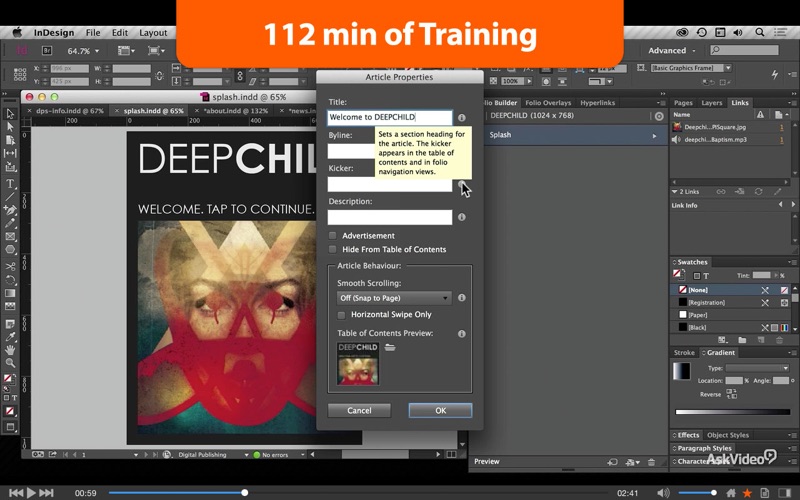Select the Zoom tool

10,363
